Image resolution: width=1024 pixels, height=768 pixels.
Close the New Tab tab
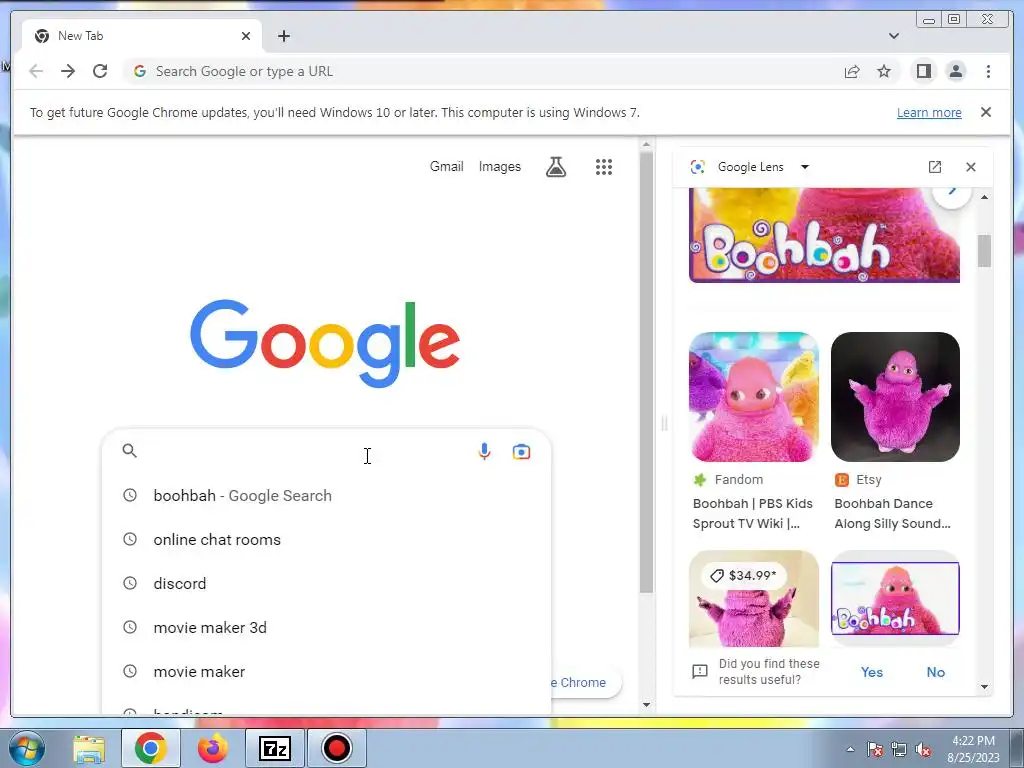pyautogui.click(x=246, y=36)
